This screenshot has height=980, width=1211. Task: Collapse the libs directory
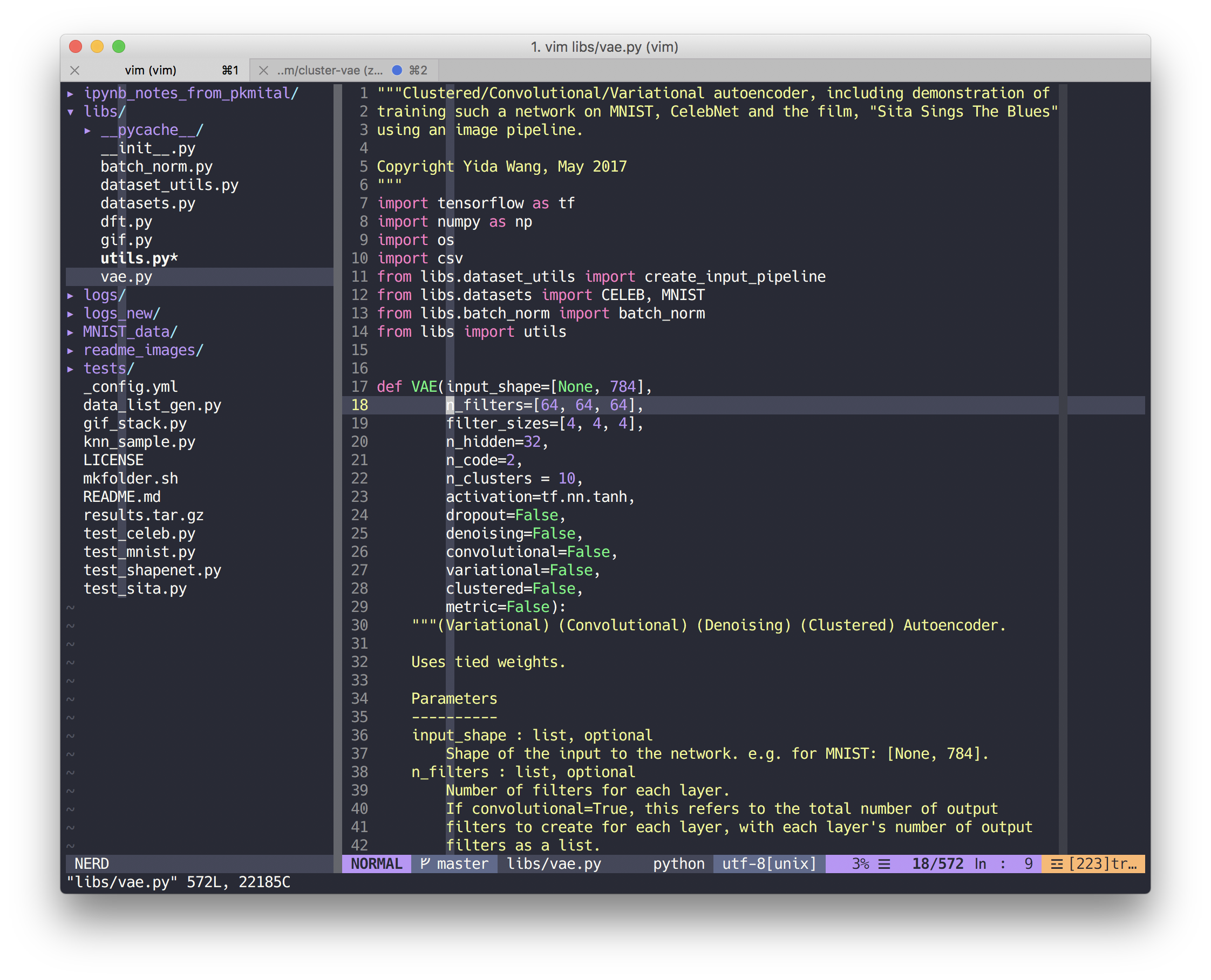click(x=70, y=111)
